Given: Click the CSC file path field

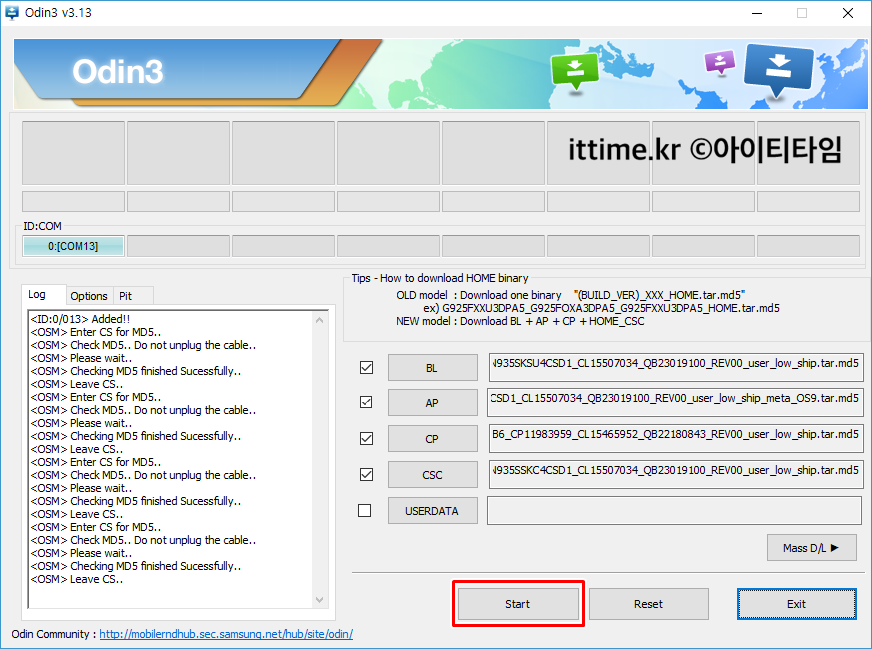Looking at the screenshot, I should click(676, 474).
